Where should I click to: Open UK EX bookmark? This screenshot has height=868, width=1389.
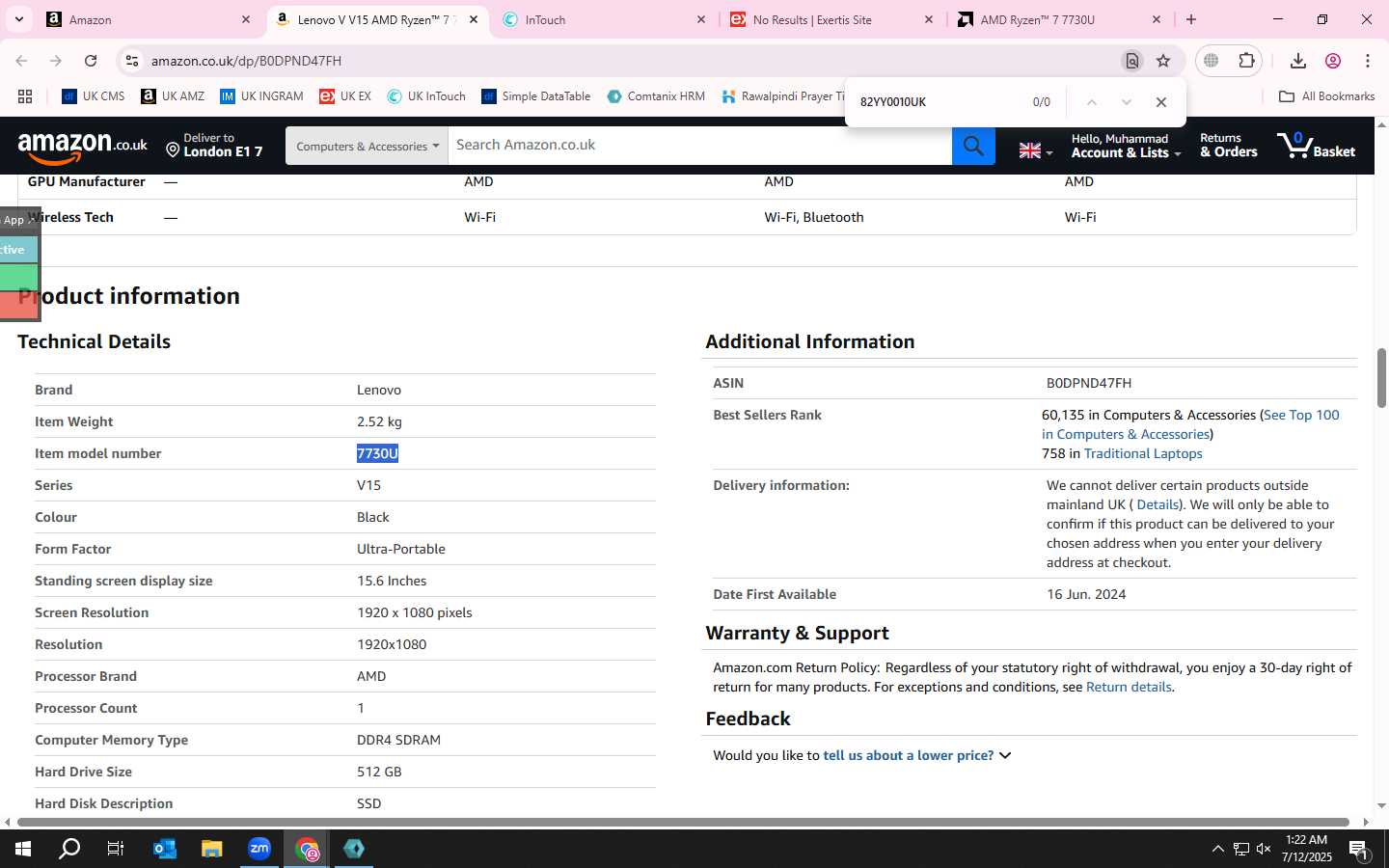coord(345,96)
